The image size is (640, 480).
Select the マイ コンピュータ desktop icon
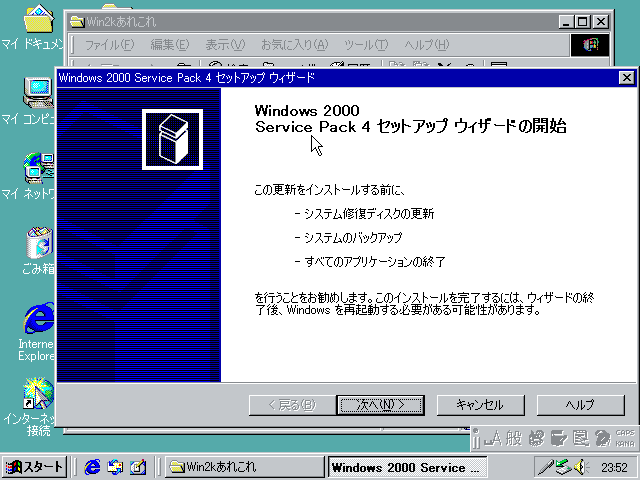pos(38,101)
